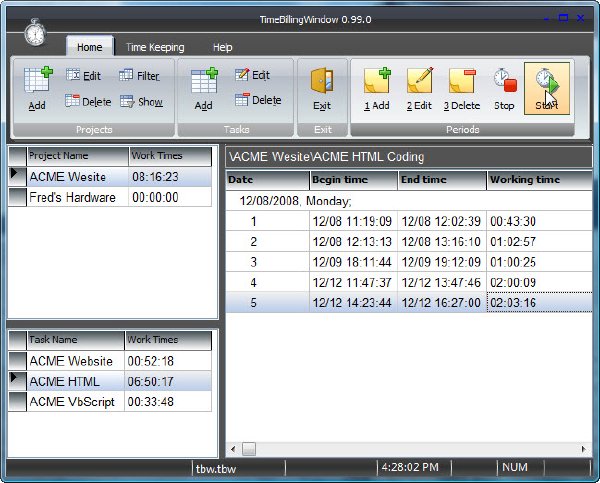Add a new project
This screenshot has width=600, height=483.
(38, 89)
